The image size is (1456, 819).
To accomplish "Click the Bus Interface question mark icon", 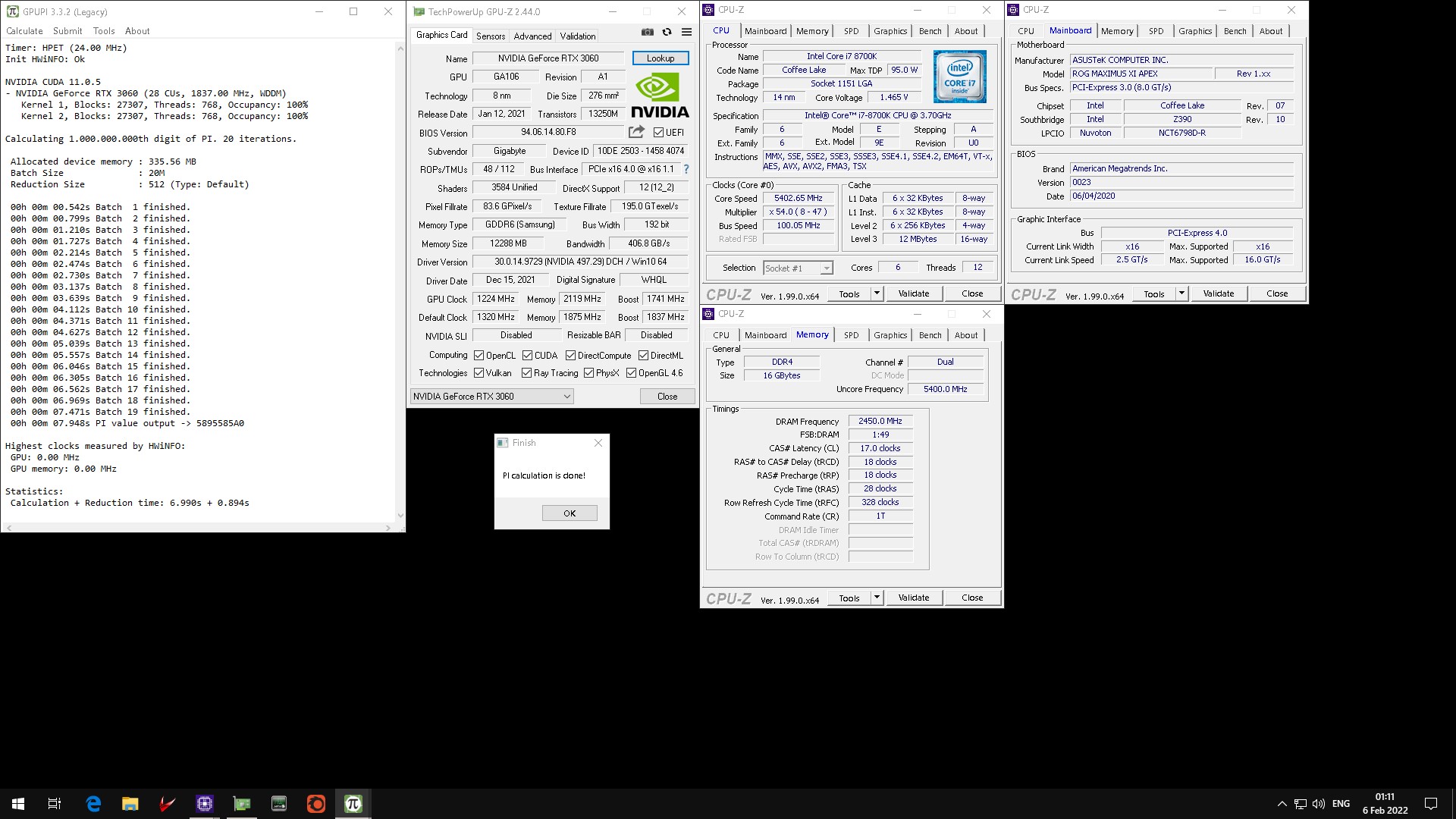I will [686, 169].
